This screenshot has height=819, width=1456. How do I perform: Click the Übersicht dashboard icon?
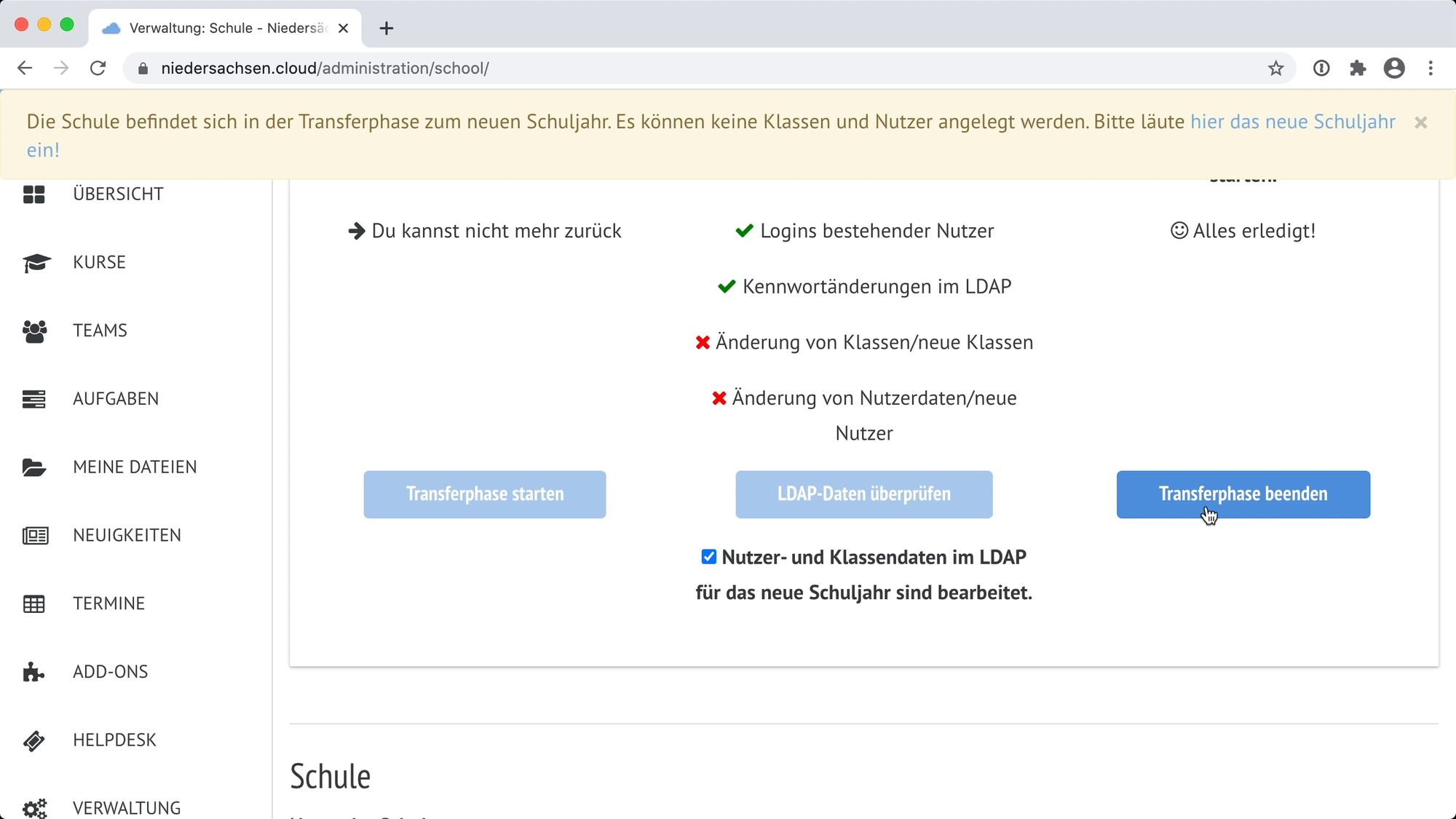click(x=34, y=194)
